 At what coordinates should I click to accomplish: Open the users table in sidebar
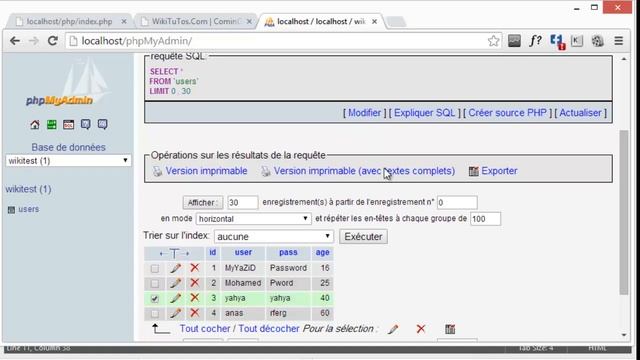point(29,209)
